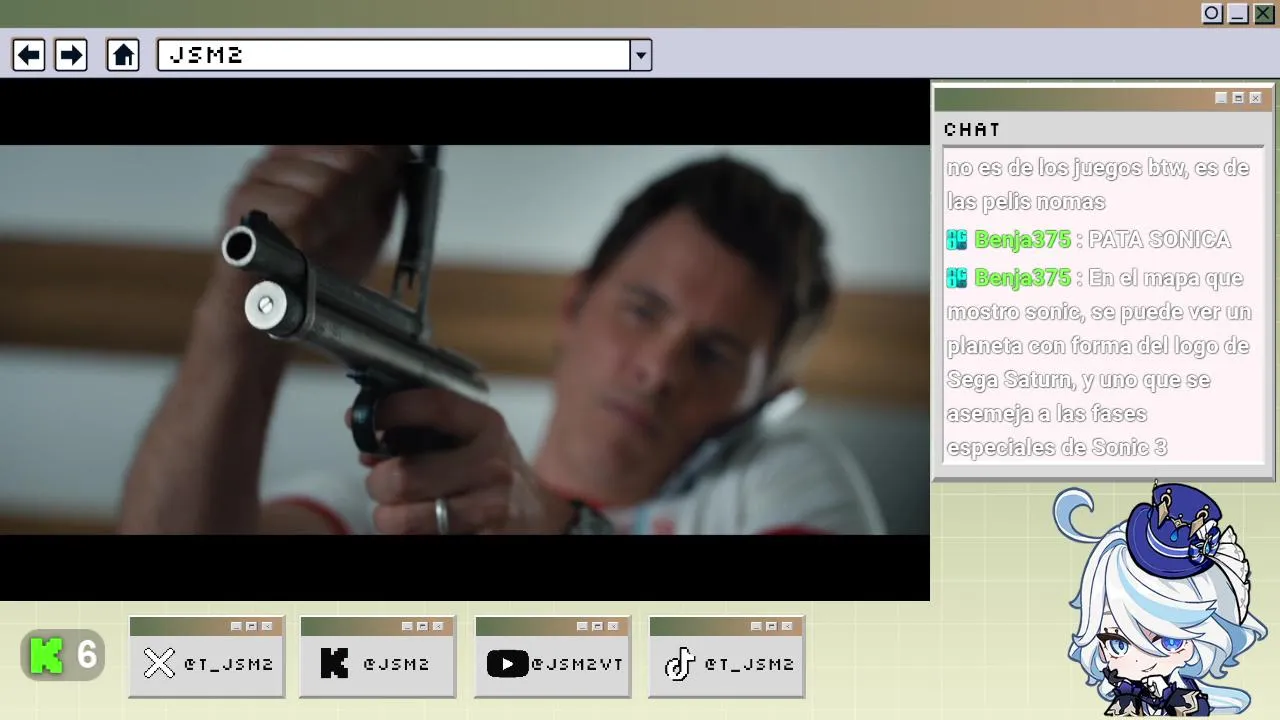Click the chat message 'PATA SONICA'

(1159, 240)
